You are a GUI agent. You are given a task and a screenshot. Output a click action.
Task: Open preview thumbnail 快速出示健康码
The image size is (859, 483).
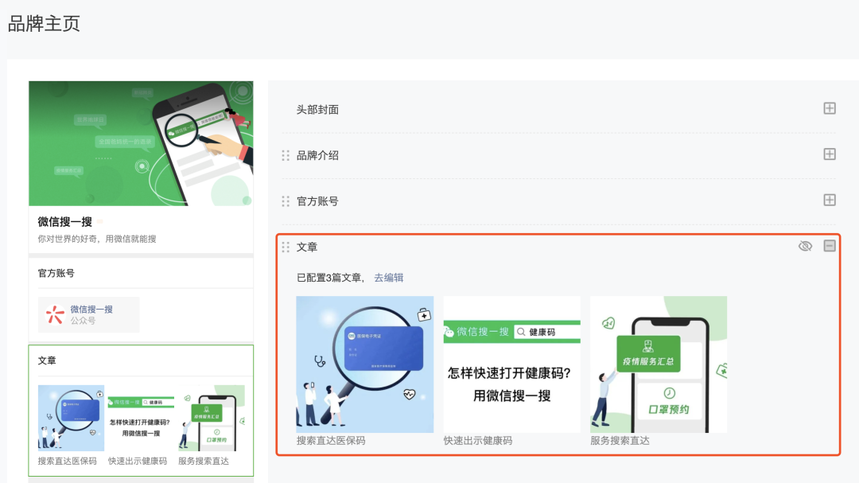point(141,418)
